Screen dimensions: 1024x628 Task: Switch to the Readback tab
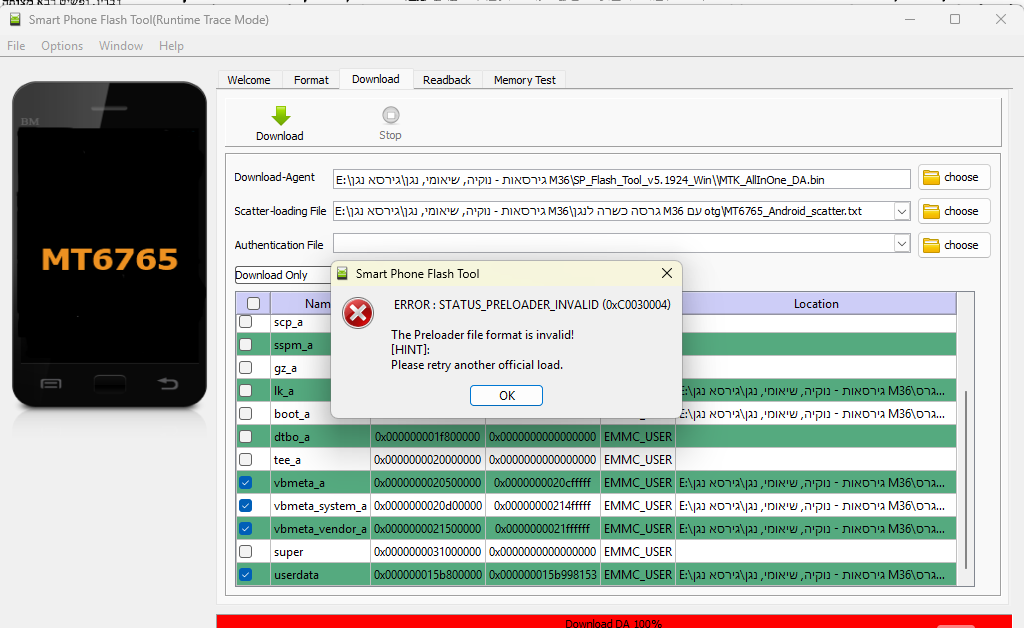[446, 80]
